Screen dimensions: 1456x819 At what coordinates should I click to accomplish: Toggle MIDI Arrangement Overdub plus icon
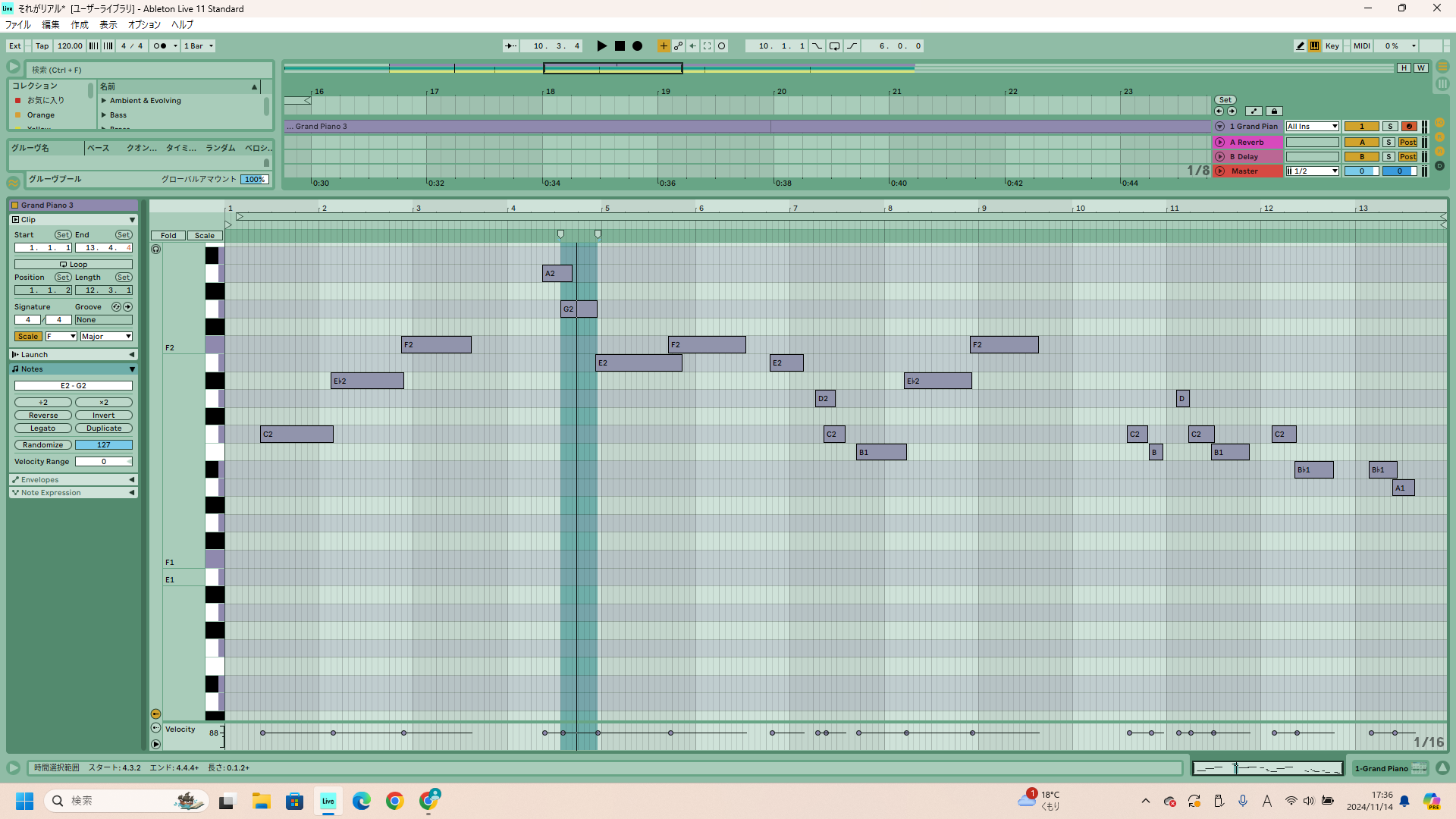tap(664, 46)
